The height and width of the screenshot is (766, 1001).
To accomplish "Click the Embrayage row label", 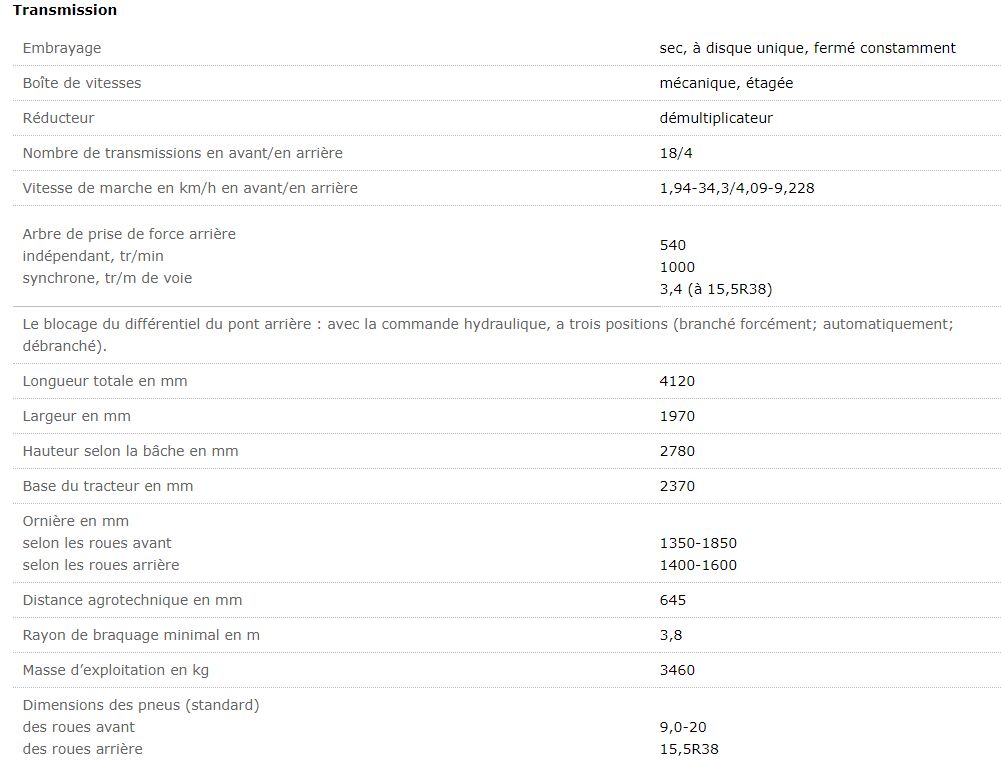I will click(62, 48).
